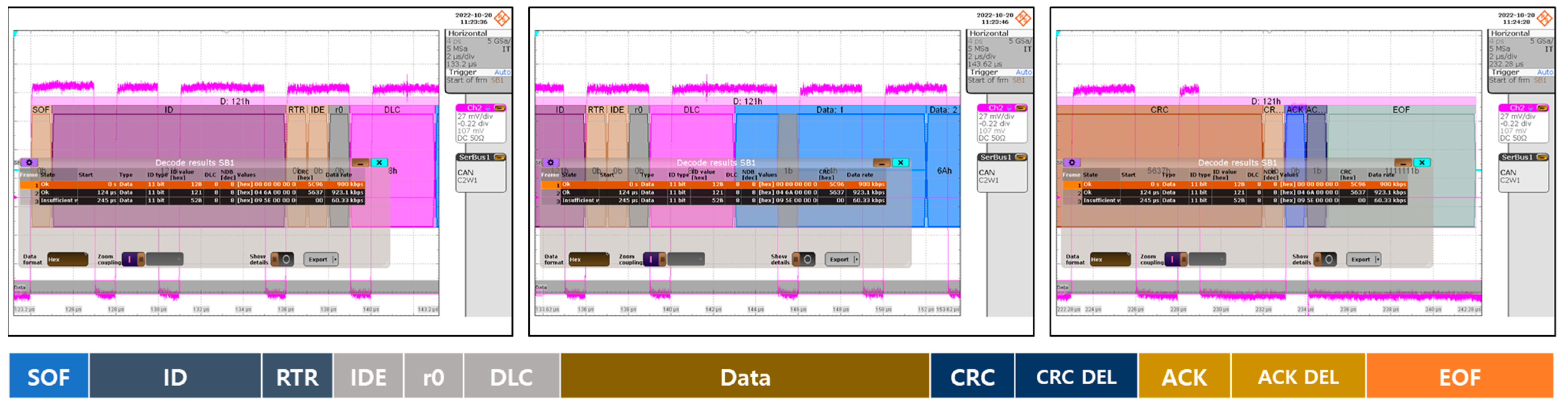Close the Decode results dialog in left capture
Screen dimensions: 1568x407
pos(379,163)
